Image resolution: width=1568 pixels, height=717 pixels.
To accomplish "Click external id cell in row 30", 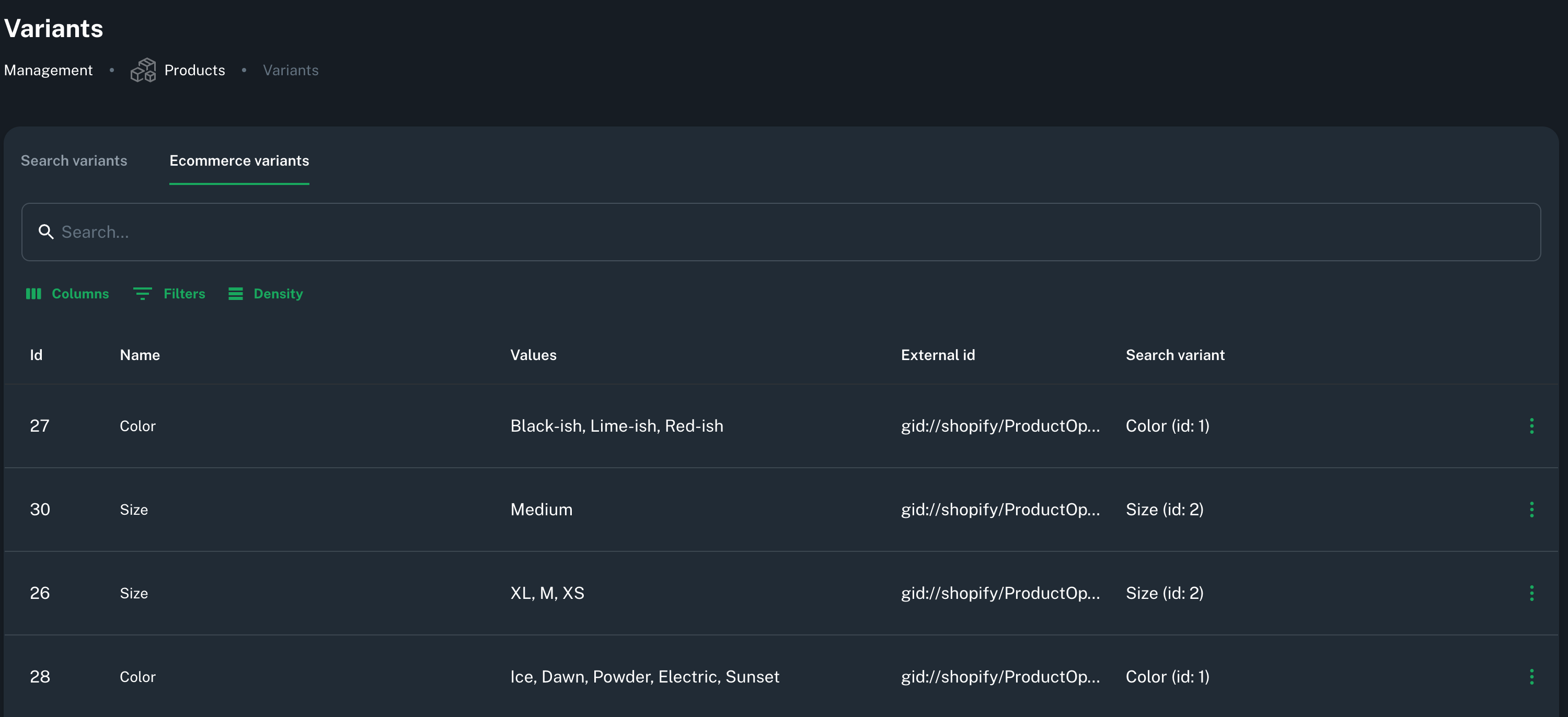I will tap(1000, 510).
